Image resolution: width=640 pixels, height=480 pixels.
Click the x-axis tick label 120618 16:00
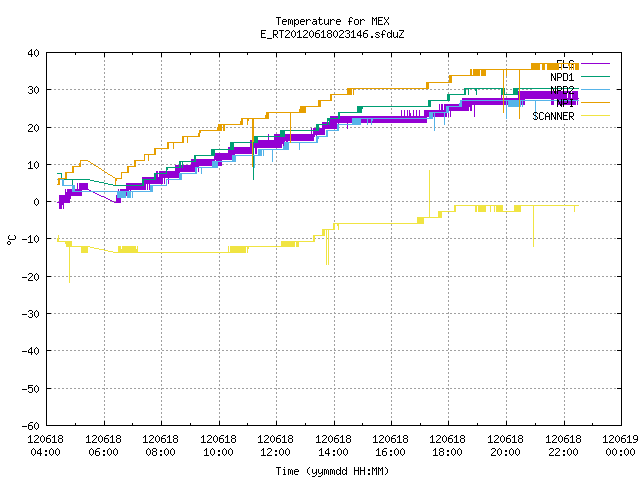pos(391,446)
